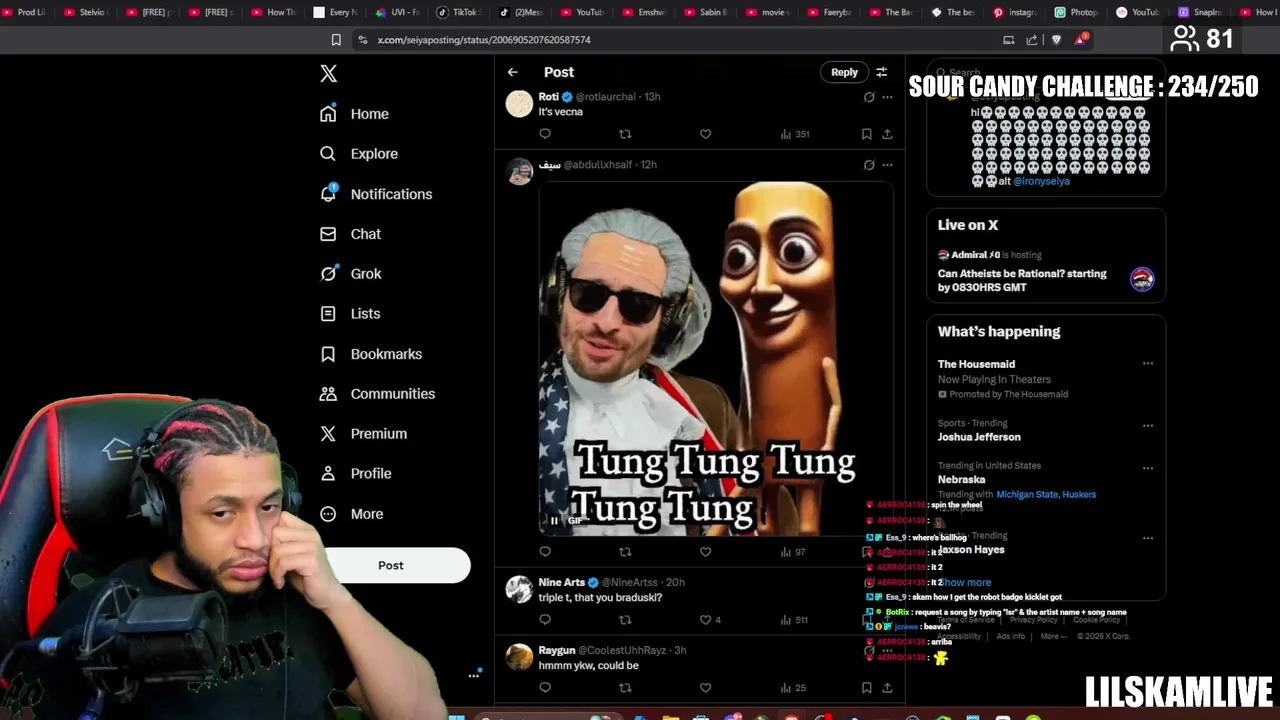Open more options for The Housemaid trend

[x=1148, y=364]
